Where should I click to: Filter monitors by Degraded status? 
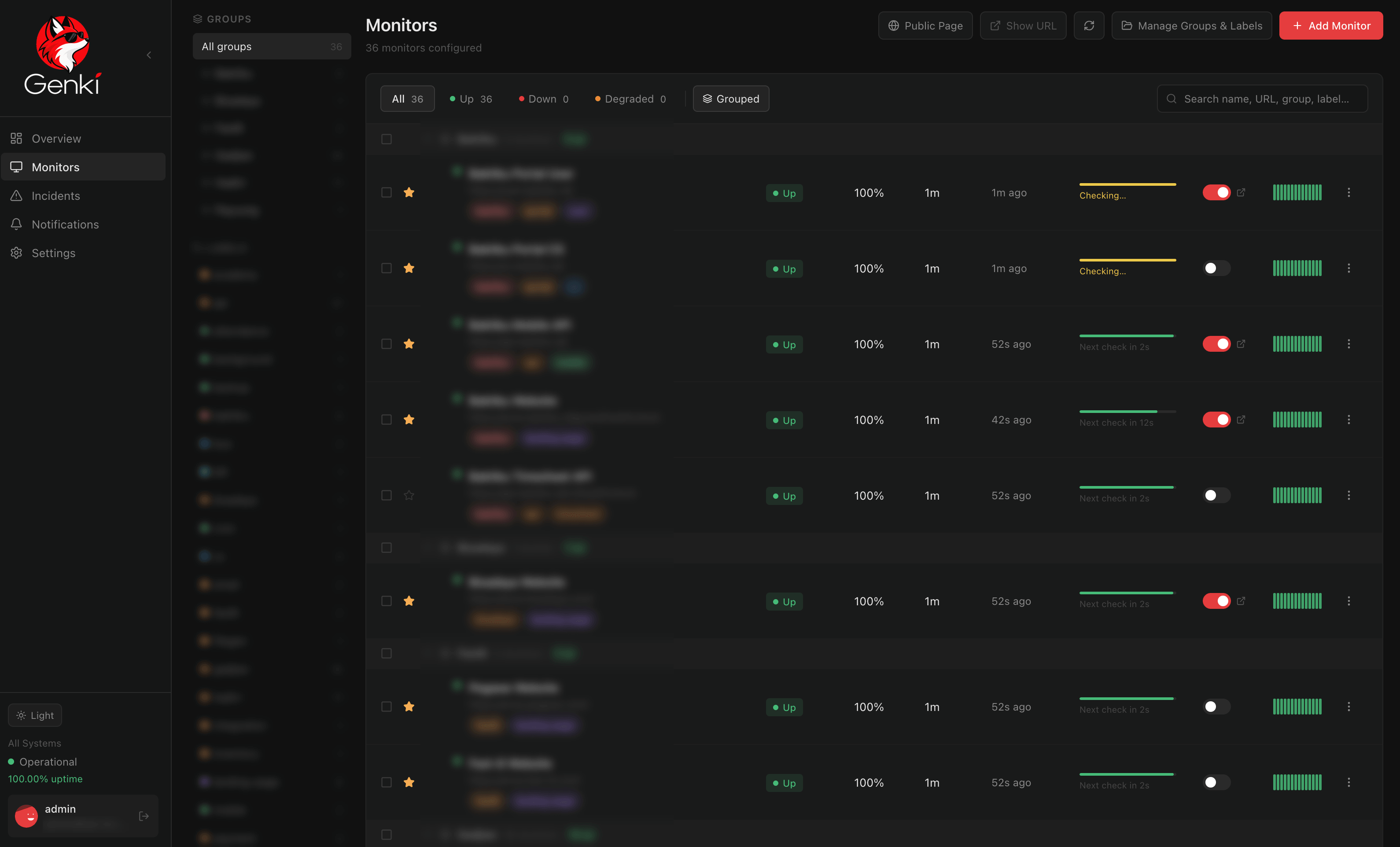point(630,99)
